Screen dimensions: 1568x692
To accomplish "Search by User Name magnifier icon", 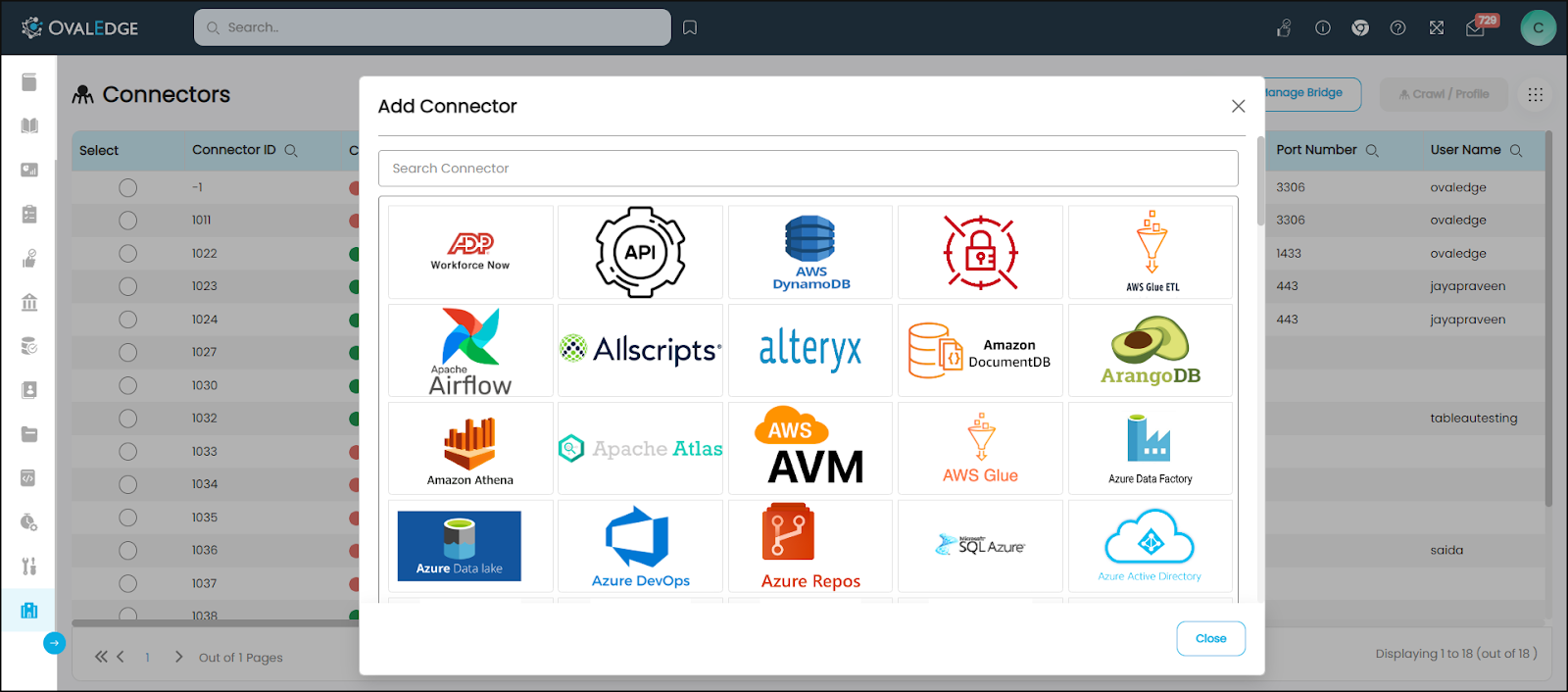I will [1516, 150].
